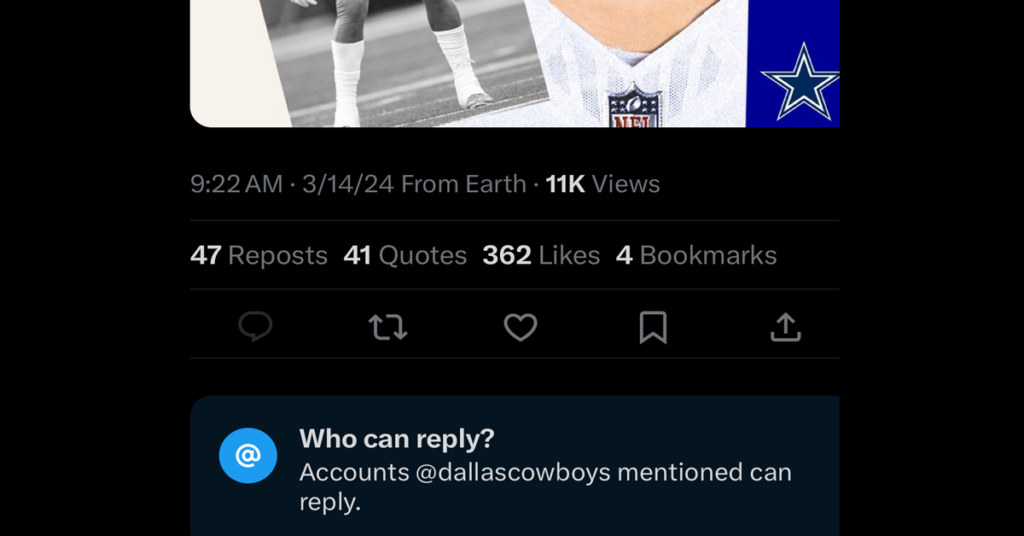Viewport: 1024px width, 536px height.
Task: Bookmark this post using the bookmark icon
Action: point(653,327)
